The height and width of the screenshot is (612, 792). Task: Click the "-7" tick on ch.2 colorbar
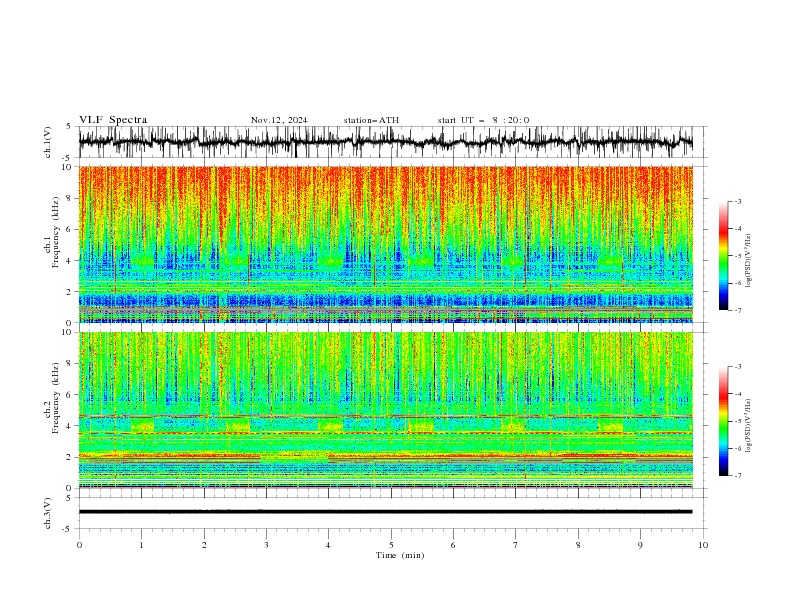click(738, 476)
